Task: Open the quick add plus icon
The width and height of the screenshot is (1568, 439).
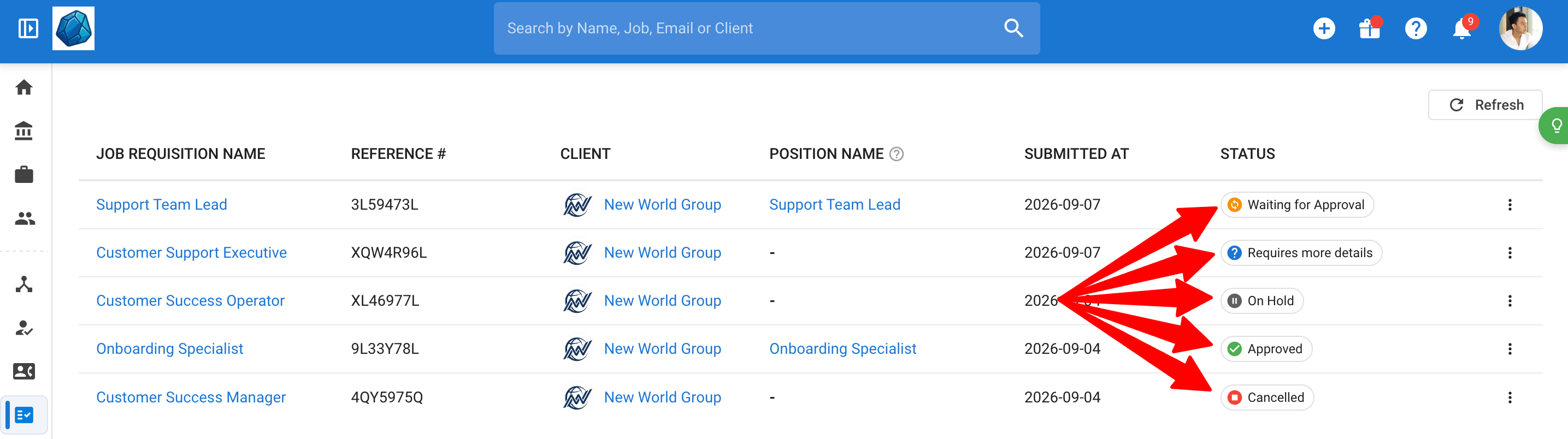Action: (x=1324, y=28)
